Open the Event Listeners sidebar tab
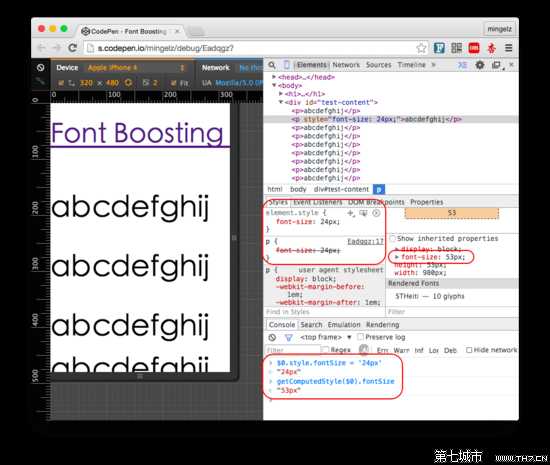The image size is (550, 465). (x=317, y=202)
